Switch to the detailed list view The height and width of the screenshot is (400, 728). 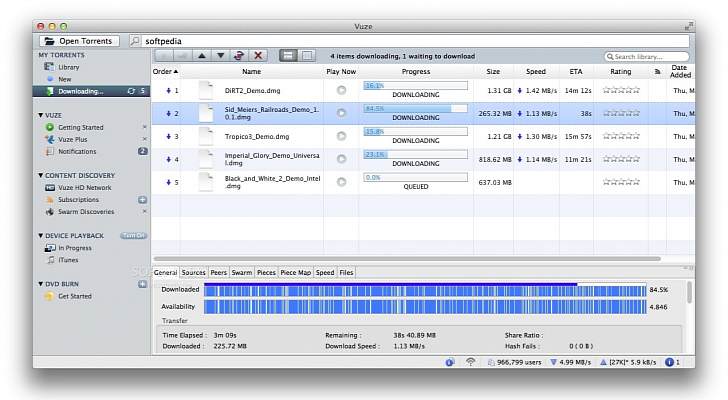click(x=288, y=56)
